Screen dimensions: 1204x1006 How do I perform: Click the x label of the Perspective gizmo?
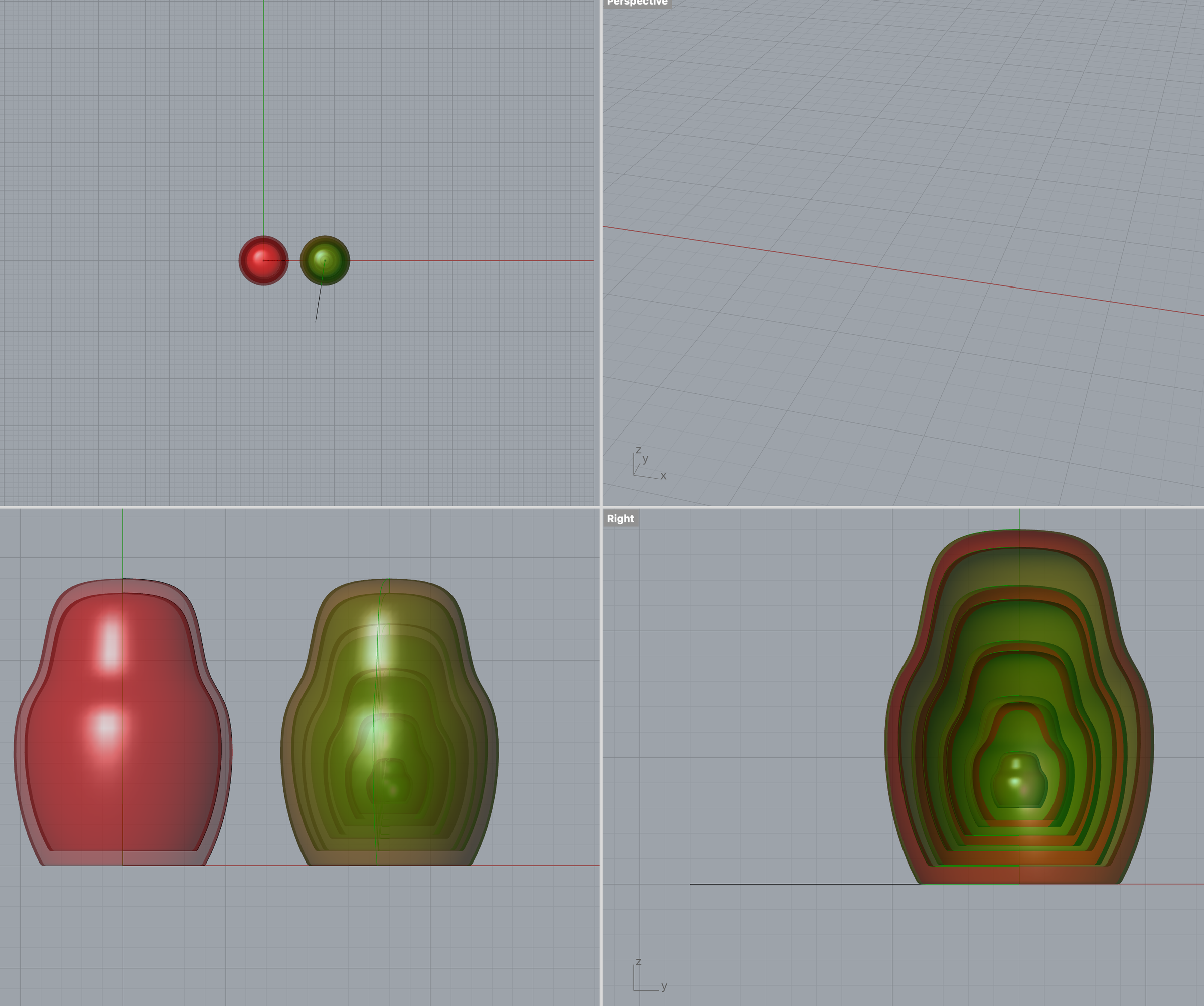click(x=663, y=476)
